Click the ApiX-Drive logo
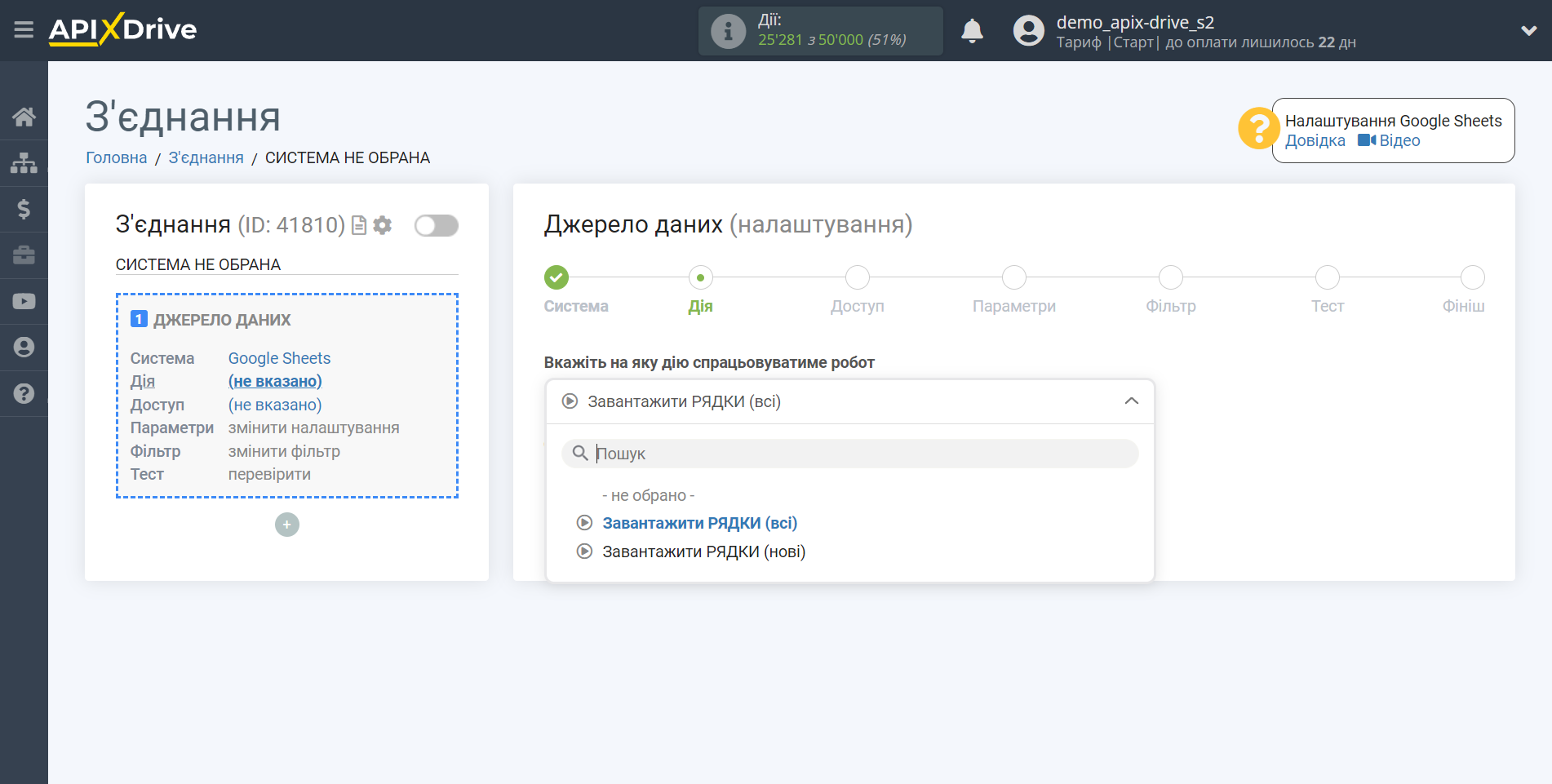 click(x=122, y=29)
